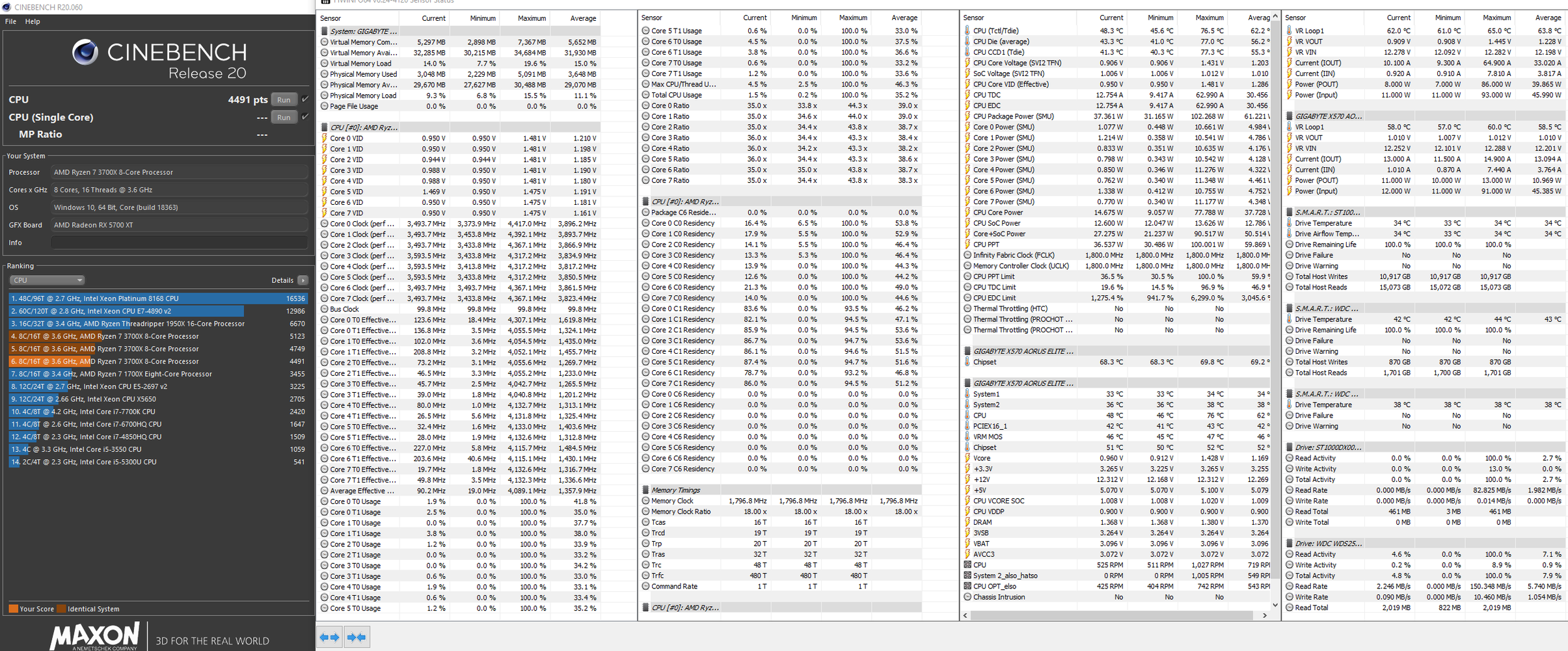Select the Command Rate sensor row

click(x=781, y=586)
